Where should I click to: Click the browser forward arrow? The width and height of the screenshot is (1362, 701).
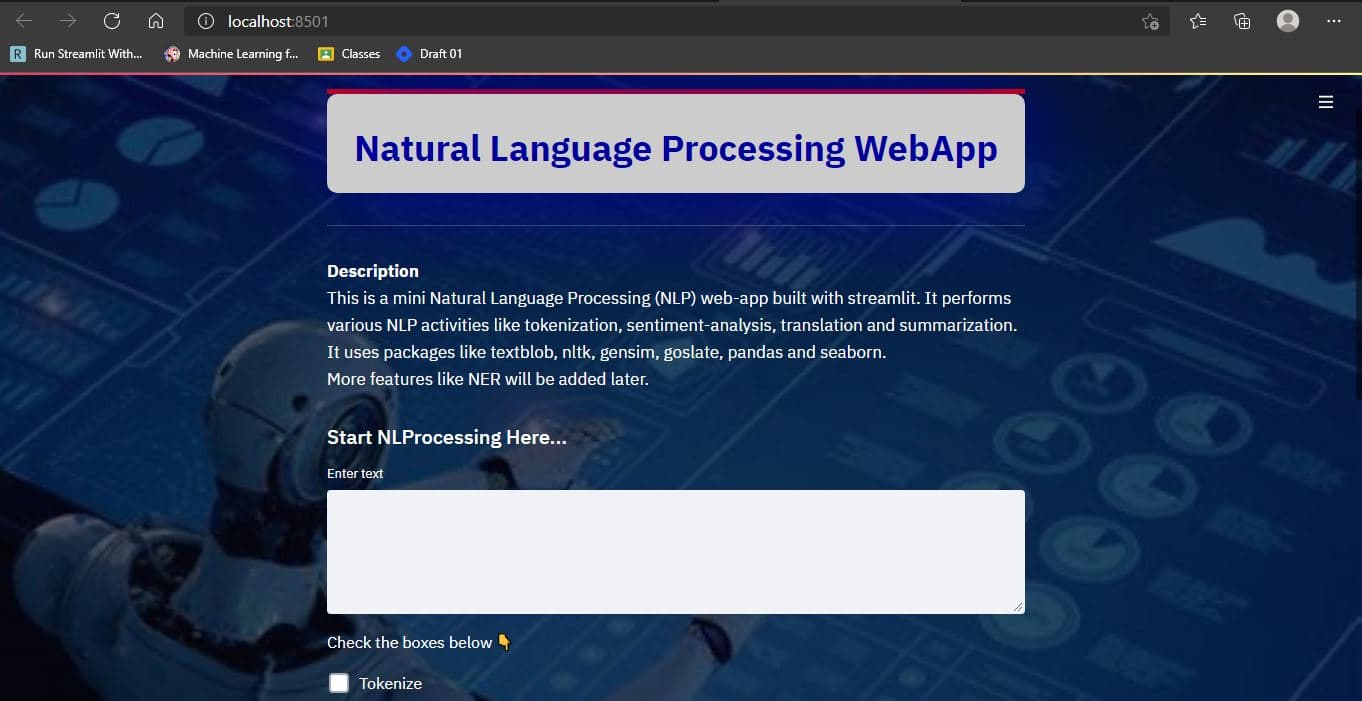click(x=68, y=21)
